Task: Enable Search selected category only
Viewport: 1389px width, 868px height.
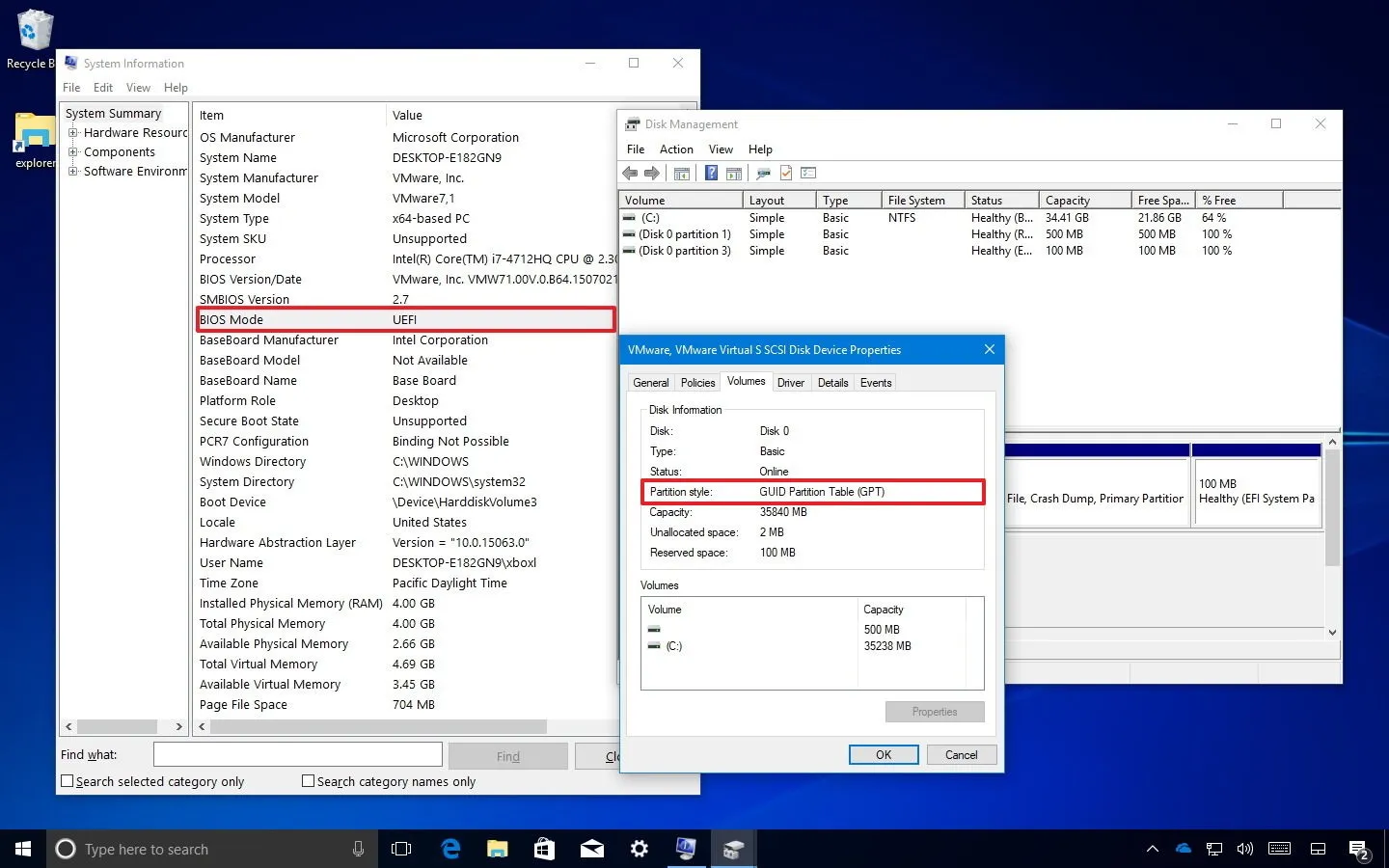Action: 67,781
